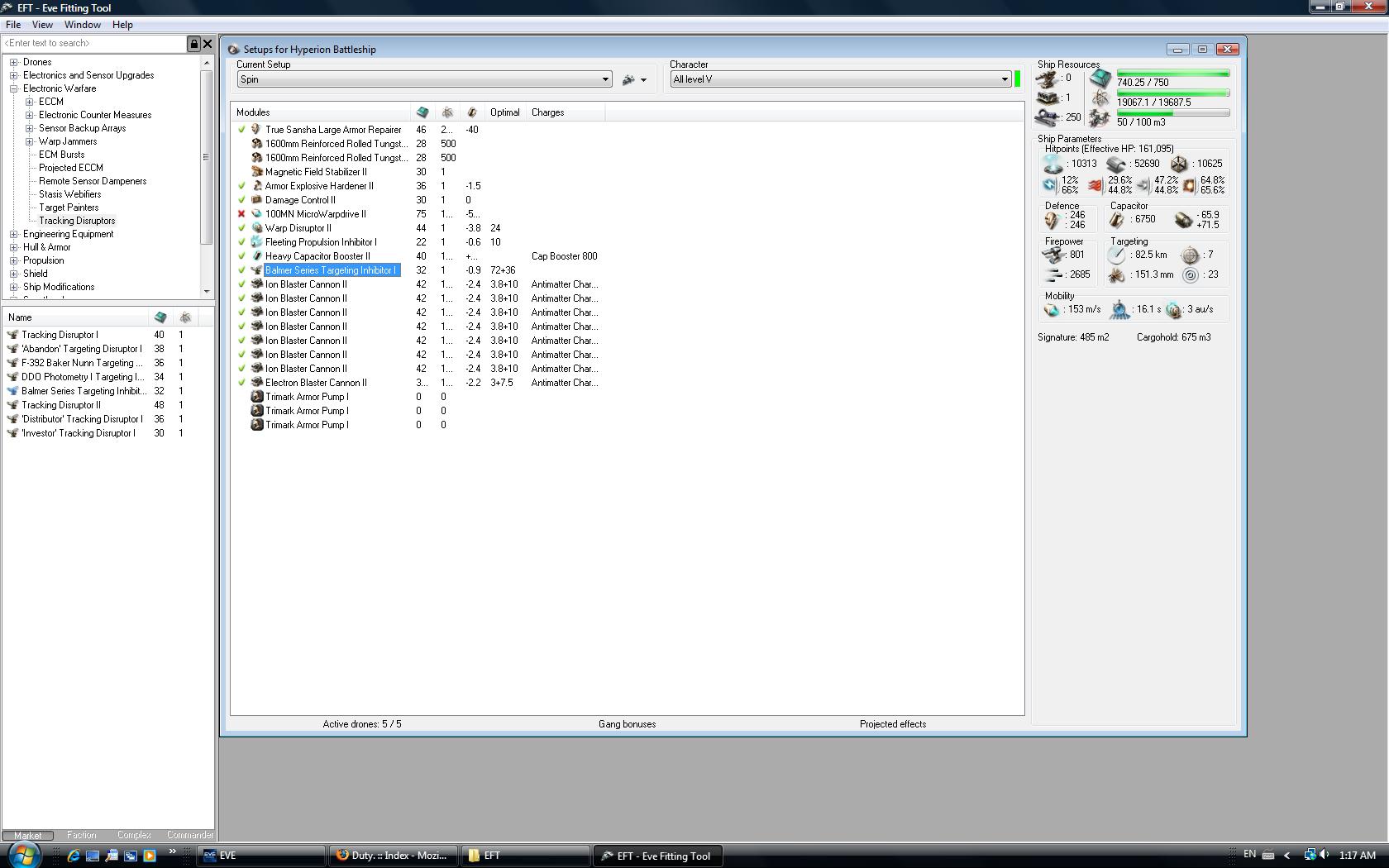The width and height of the screenshot is (1389, 868).
Task: Sort item list by the Name column header
Action: [x=75, y=317]
